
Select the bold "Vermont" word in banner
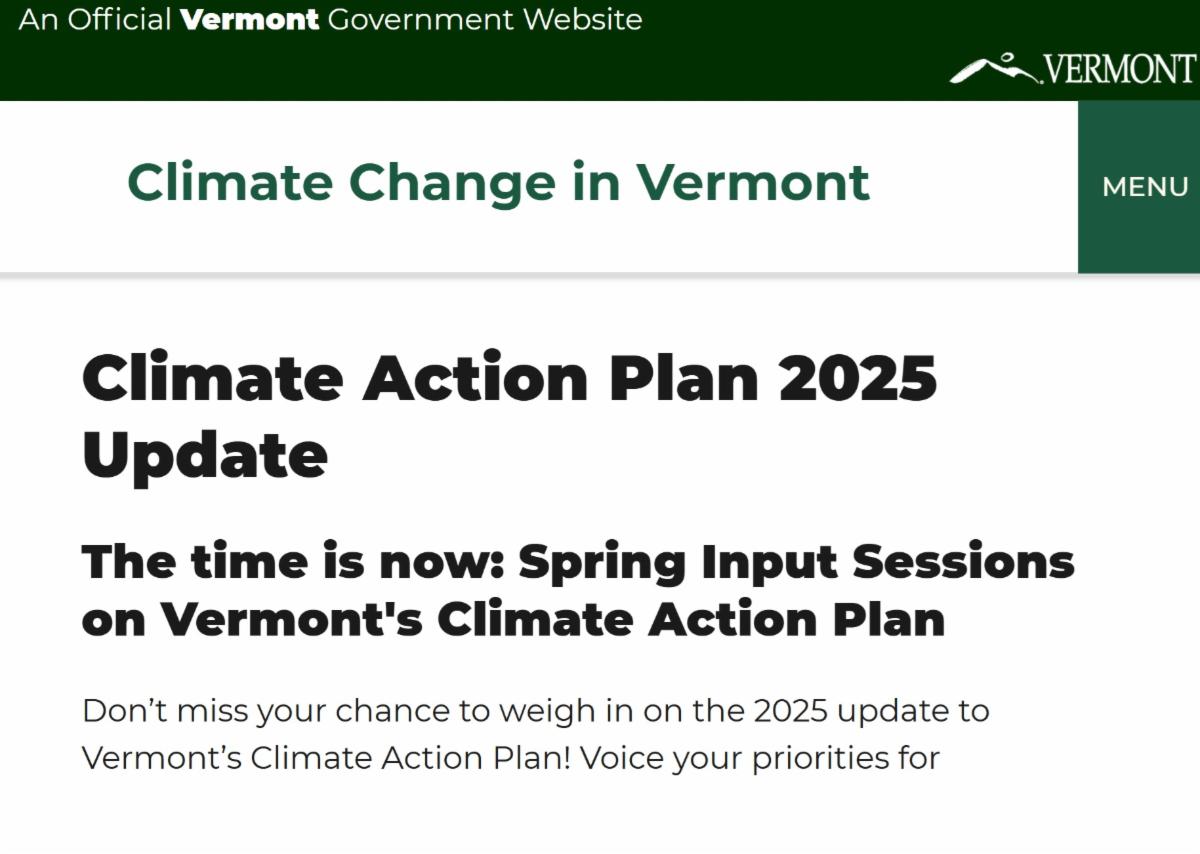pyautogui.click(x=250, y=20)
